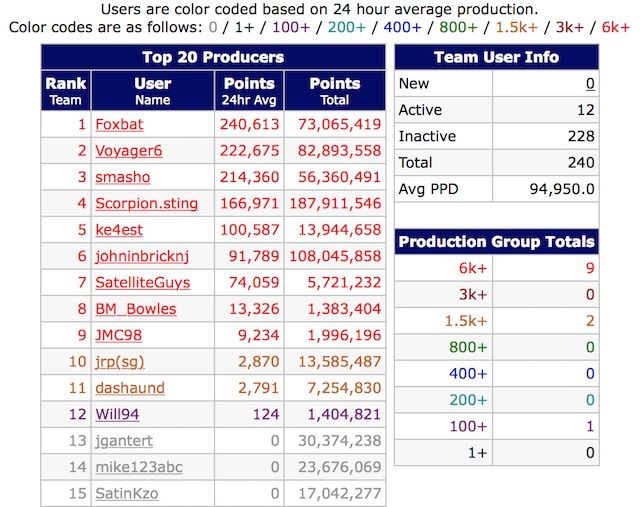
Task: Click the Voyager6 user link
Action: [x=128, y=151]
